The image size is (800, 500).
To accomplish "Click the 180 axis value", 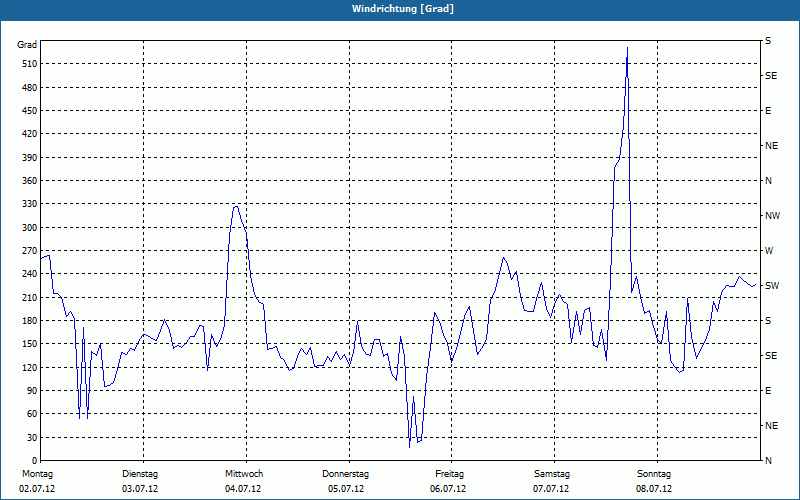I will pyautogui.click(x=31, y=320).
